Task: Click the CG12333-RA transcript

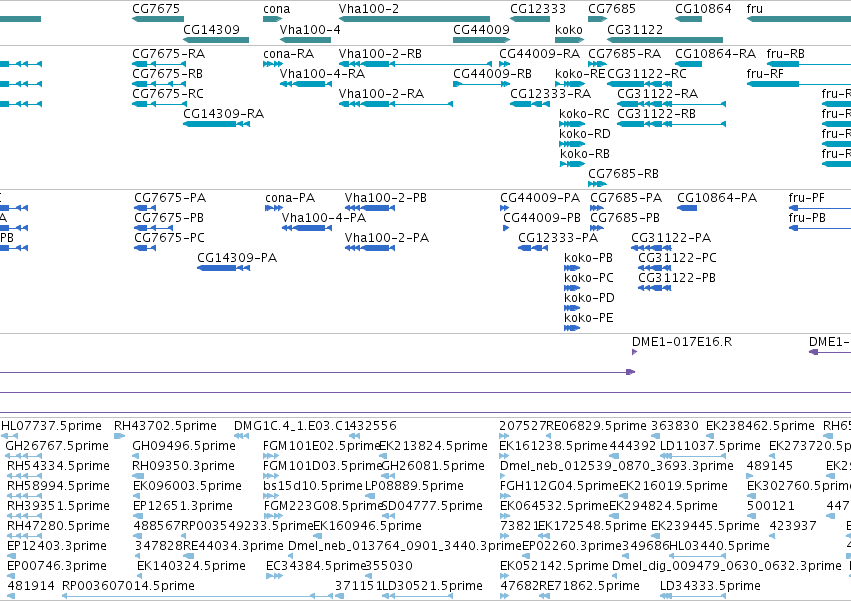Action: [x=530, y=104]
